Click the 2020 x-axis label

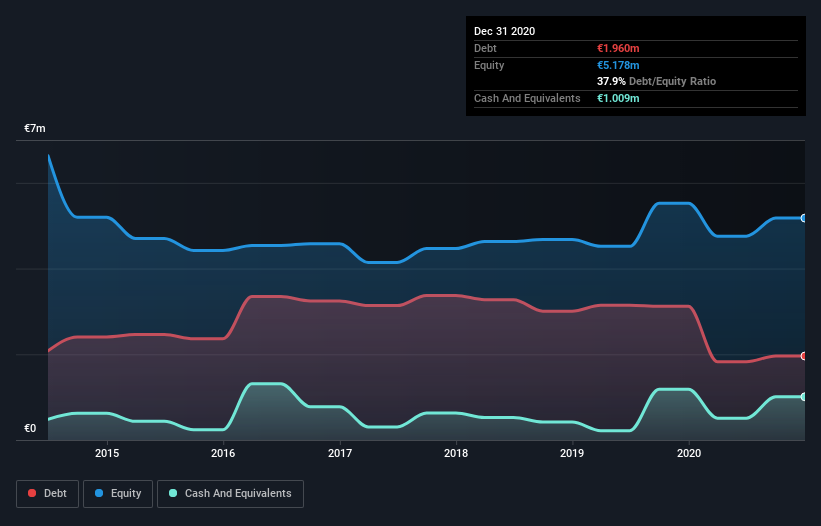pyautogui.click(x=689, y=453)
